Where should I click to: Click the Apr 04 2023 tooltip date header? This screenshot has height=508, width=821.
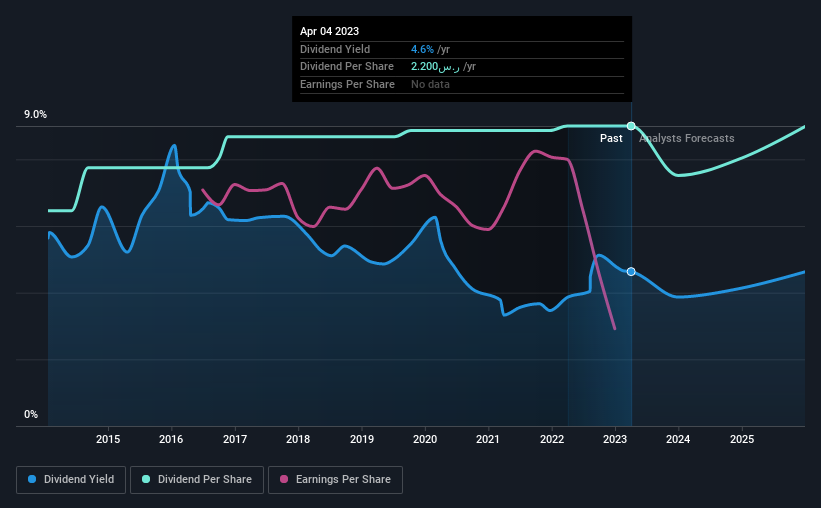329,31
